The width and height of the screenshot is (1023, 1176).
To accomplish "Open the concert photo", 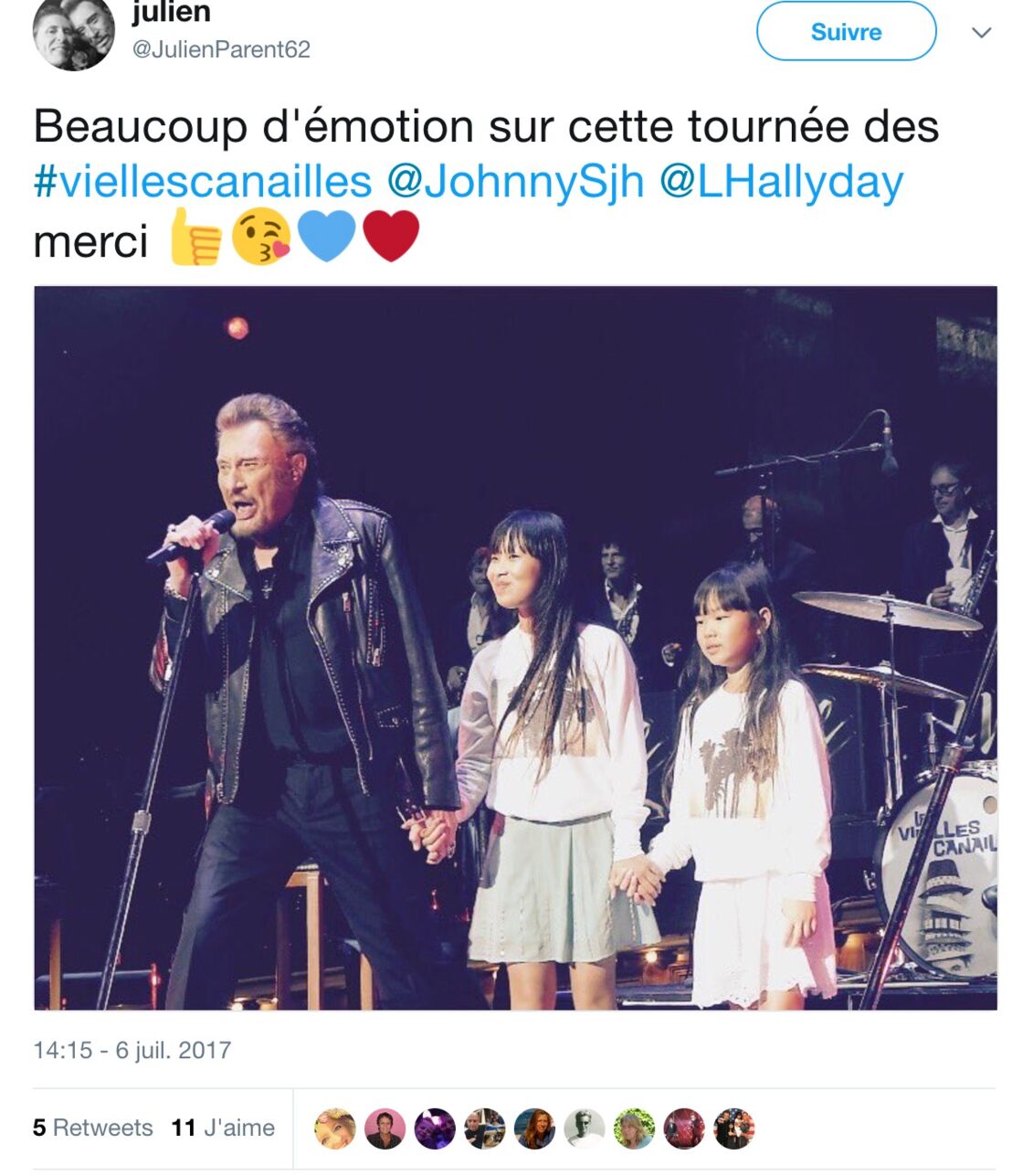I will point(515,648).
